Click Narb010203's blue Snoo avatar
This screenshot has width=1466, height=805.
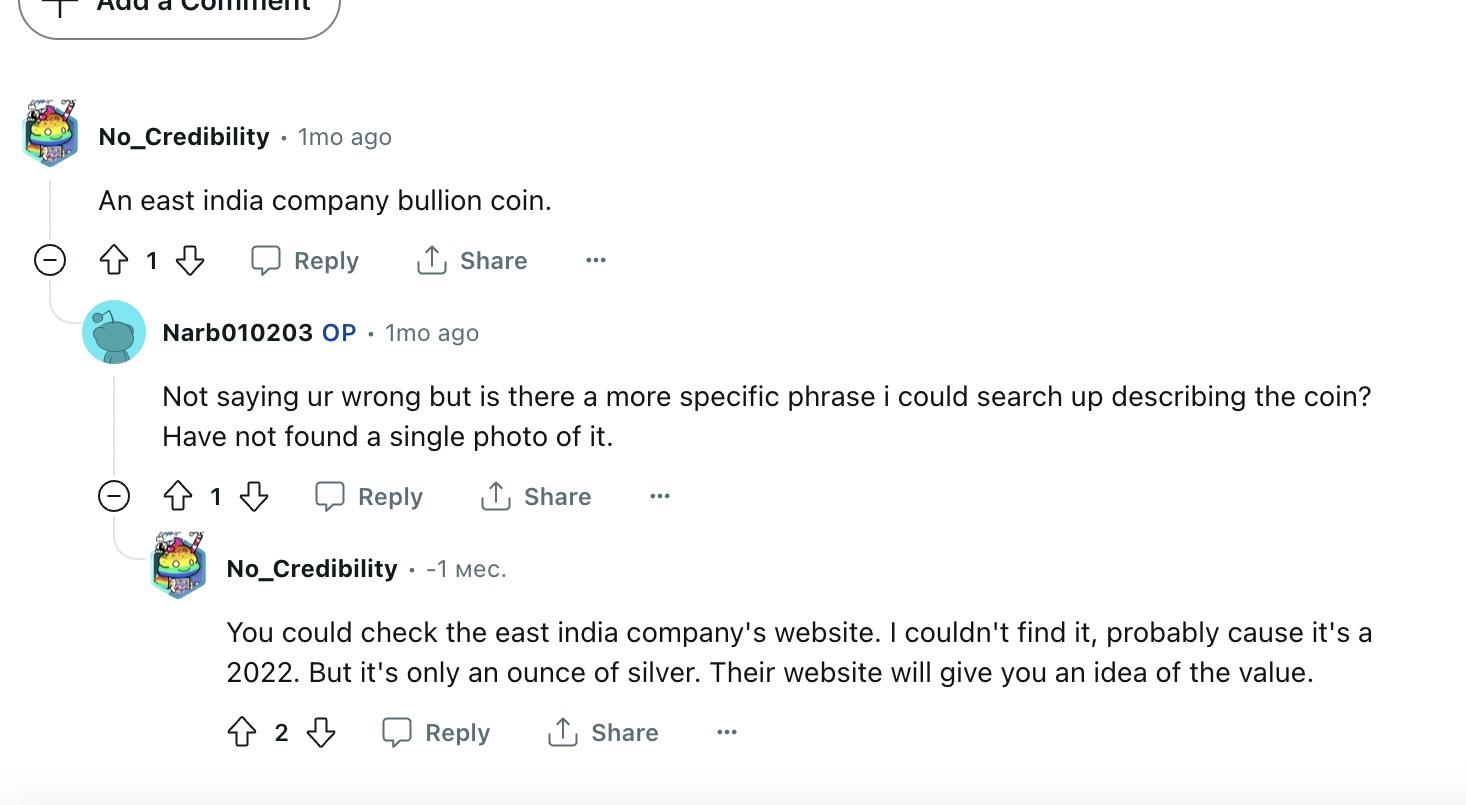114,332
